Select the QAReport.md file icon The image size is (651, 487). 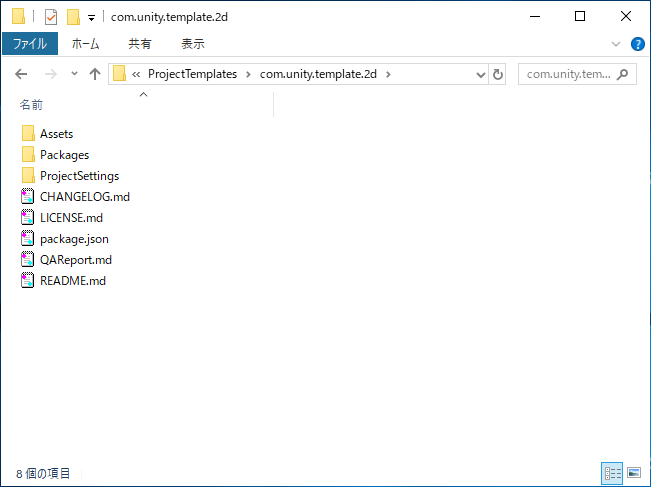(x=27, y=259)
